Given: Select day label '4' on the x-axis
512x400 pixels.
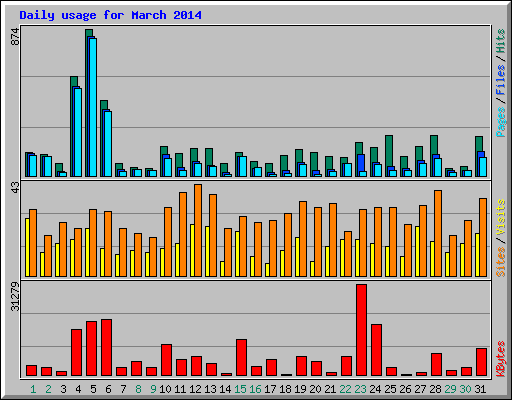Looking at the screenshot, I should coord(78,389).
